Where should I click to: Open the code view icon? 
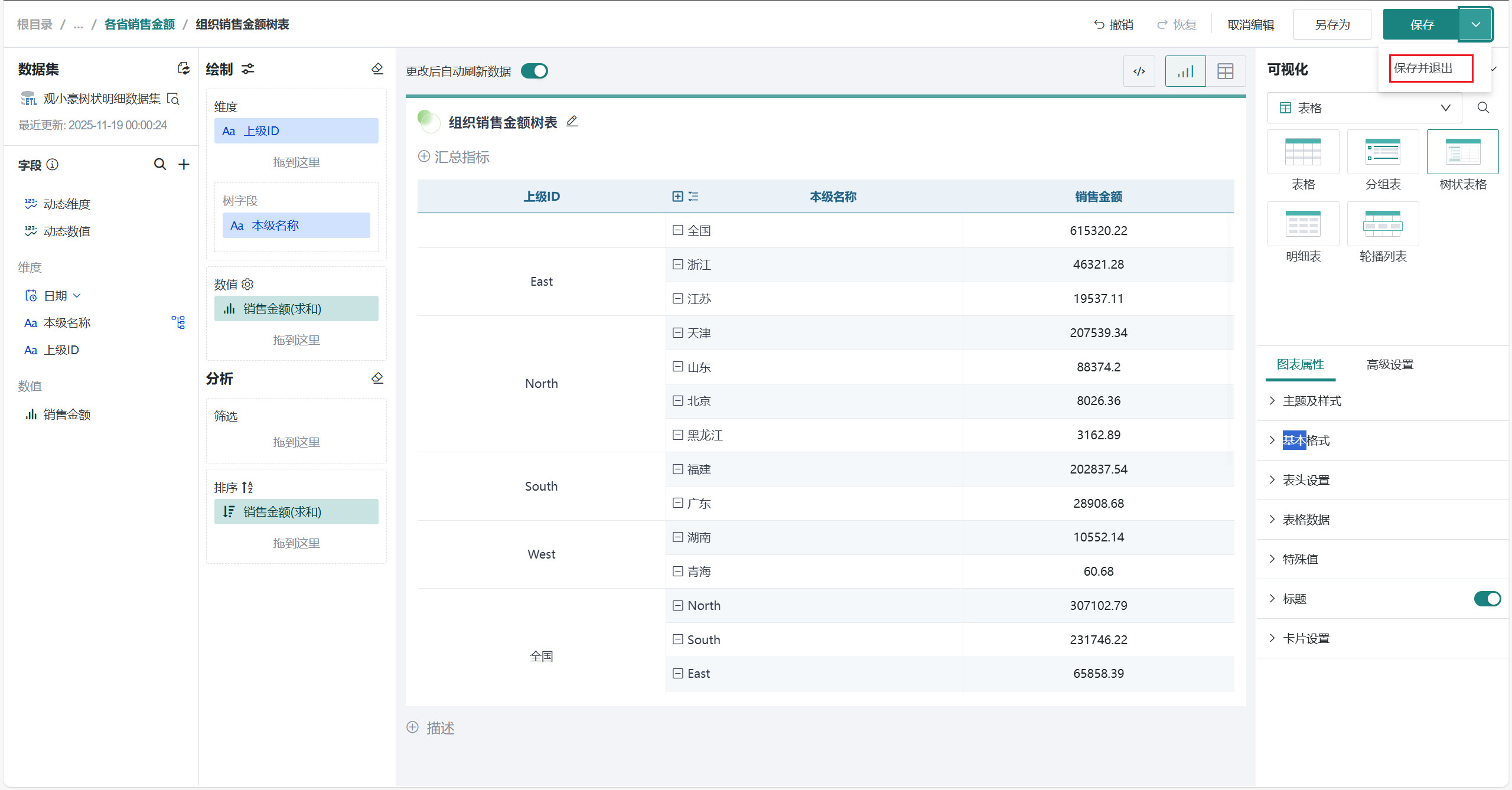(x=1139, y=71)
